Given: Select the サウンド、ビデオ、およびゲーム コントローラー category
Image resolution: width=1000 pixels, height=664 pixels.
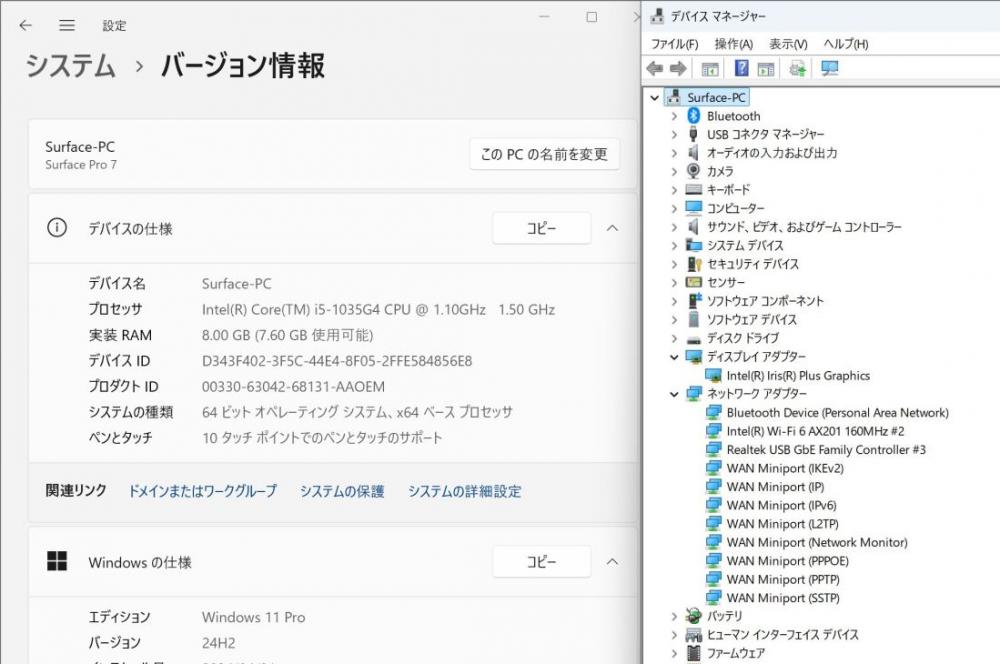Looking at the screenshot, I should pos(804,226).
